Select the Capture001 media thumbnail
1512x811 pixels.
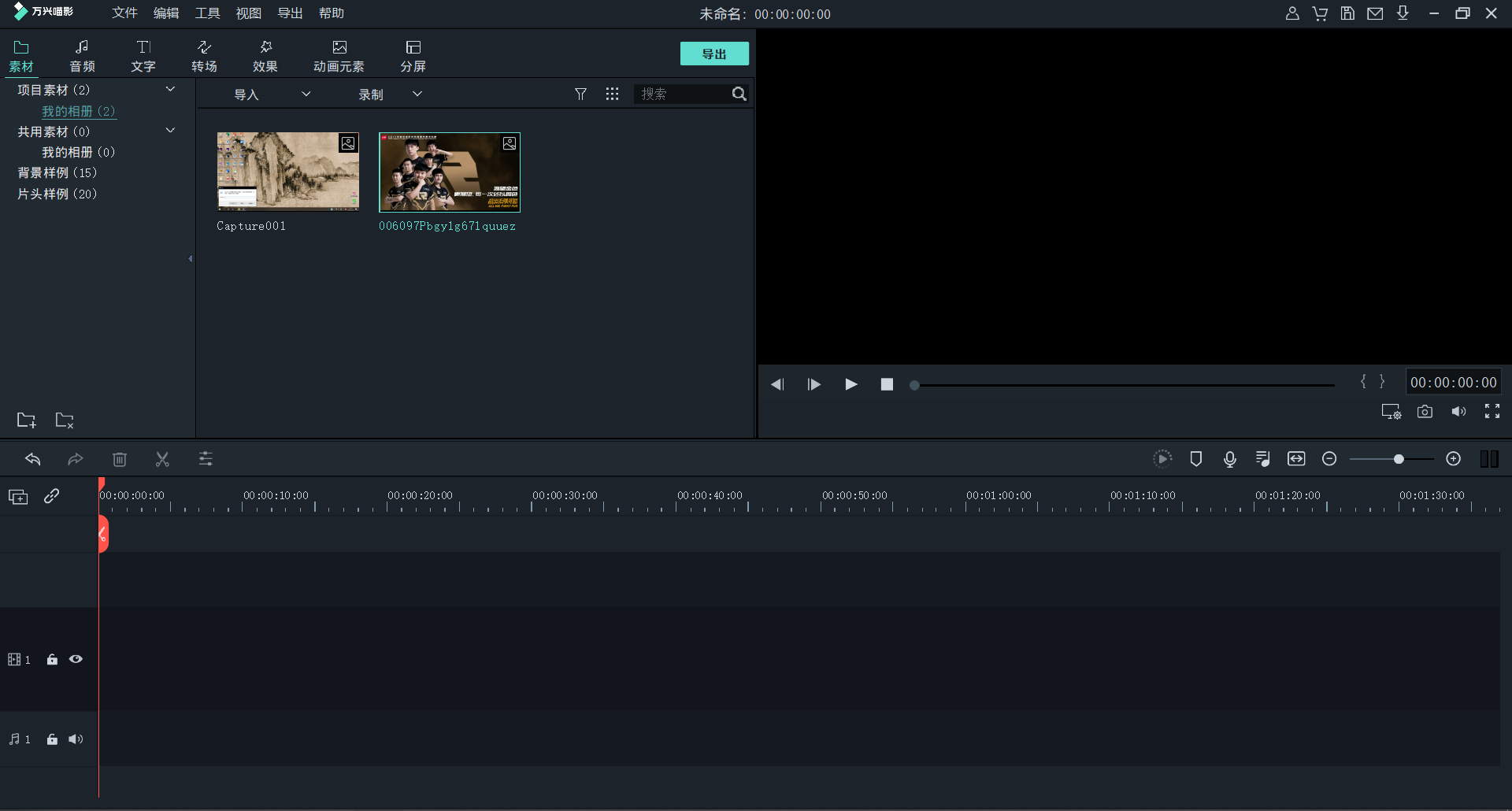click(288, 172)
